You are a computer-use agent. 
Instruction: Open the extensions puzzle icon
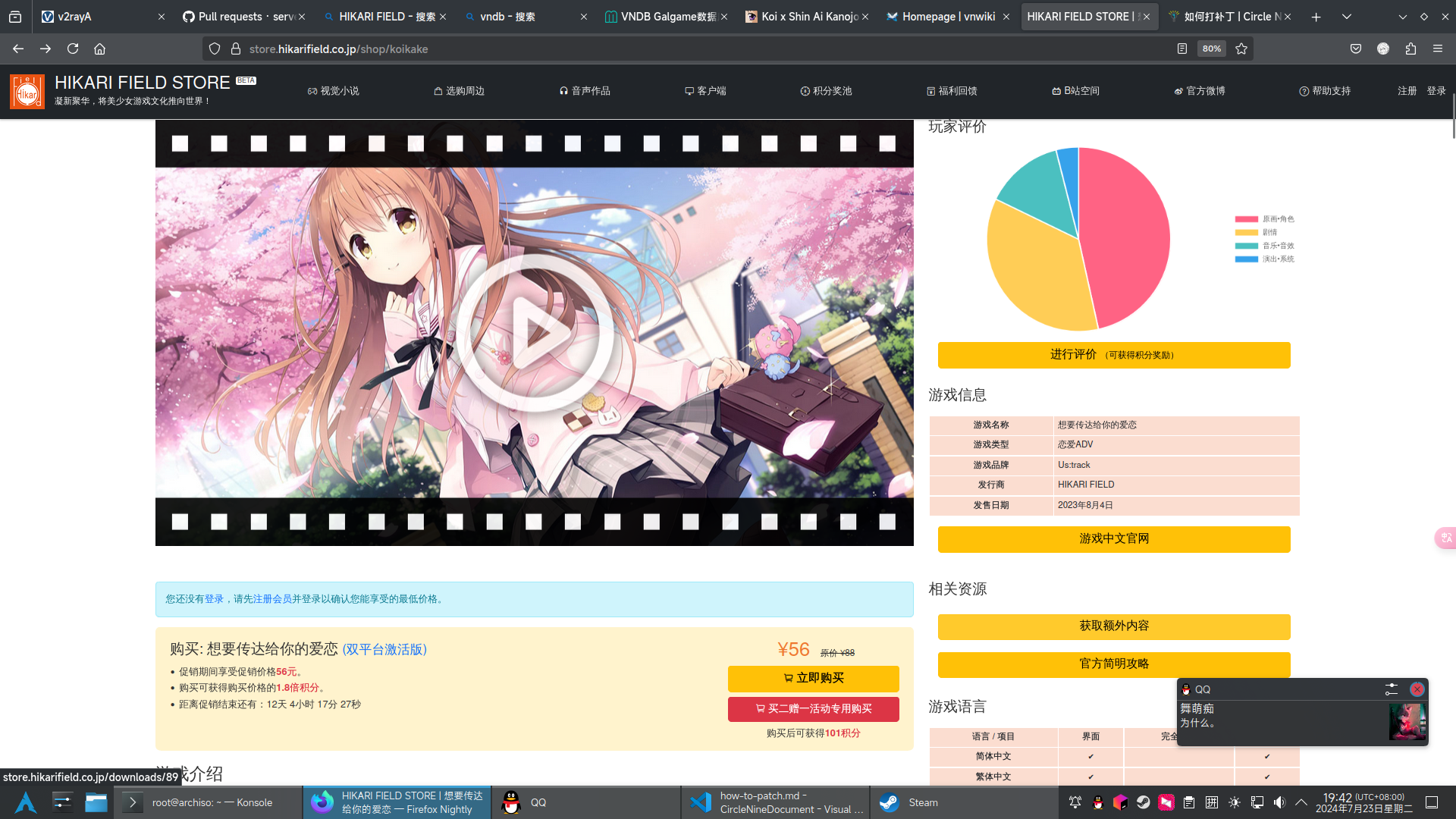point(1410,49)
